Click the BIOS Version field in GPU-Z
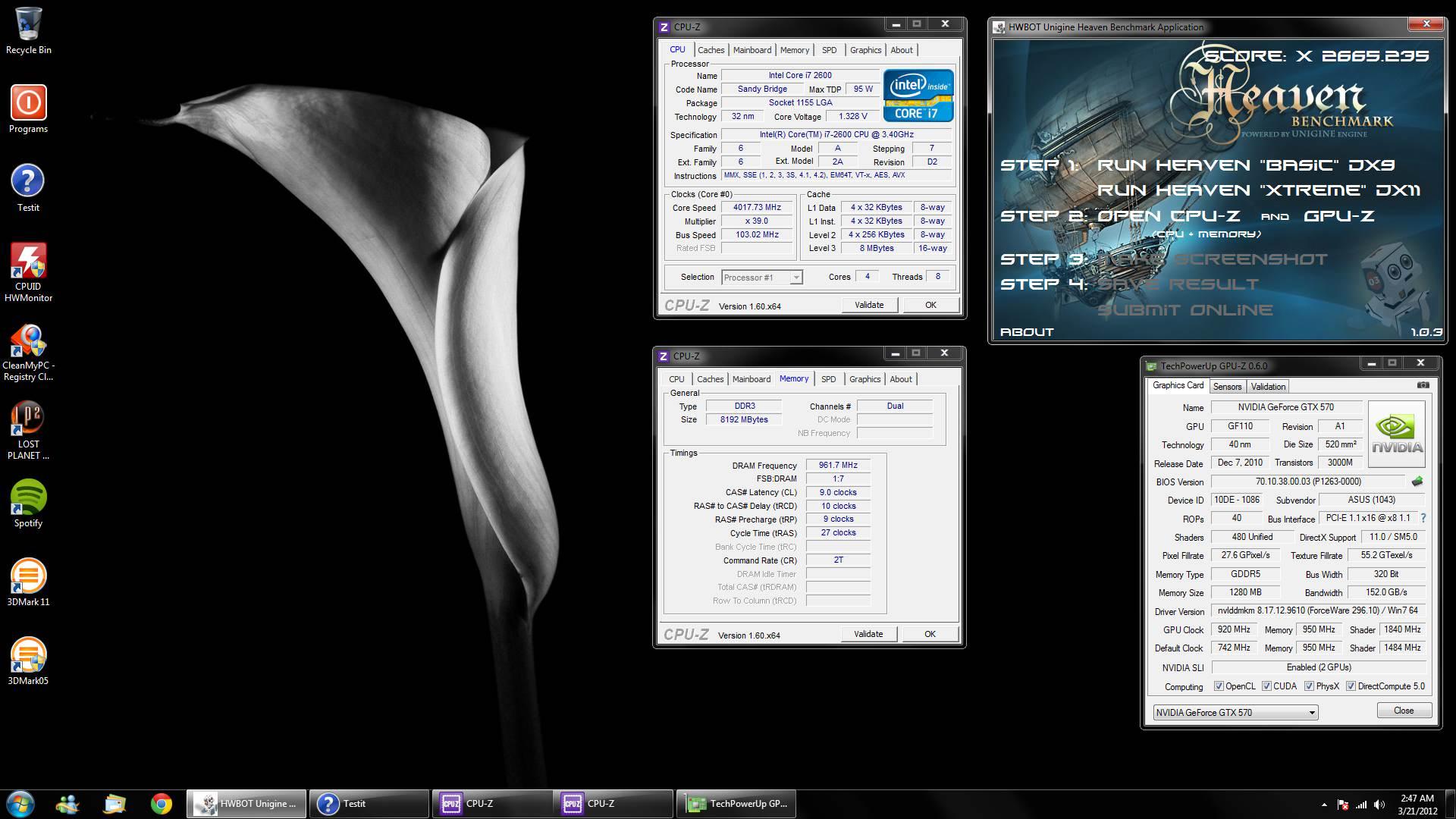The image size is (1456, 819). click(1307, 482)
